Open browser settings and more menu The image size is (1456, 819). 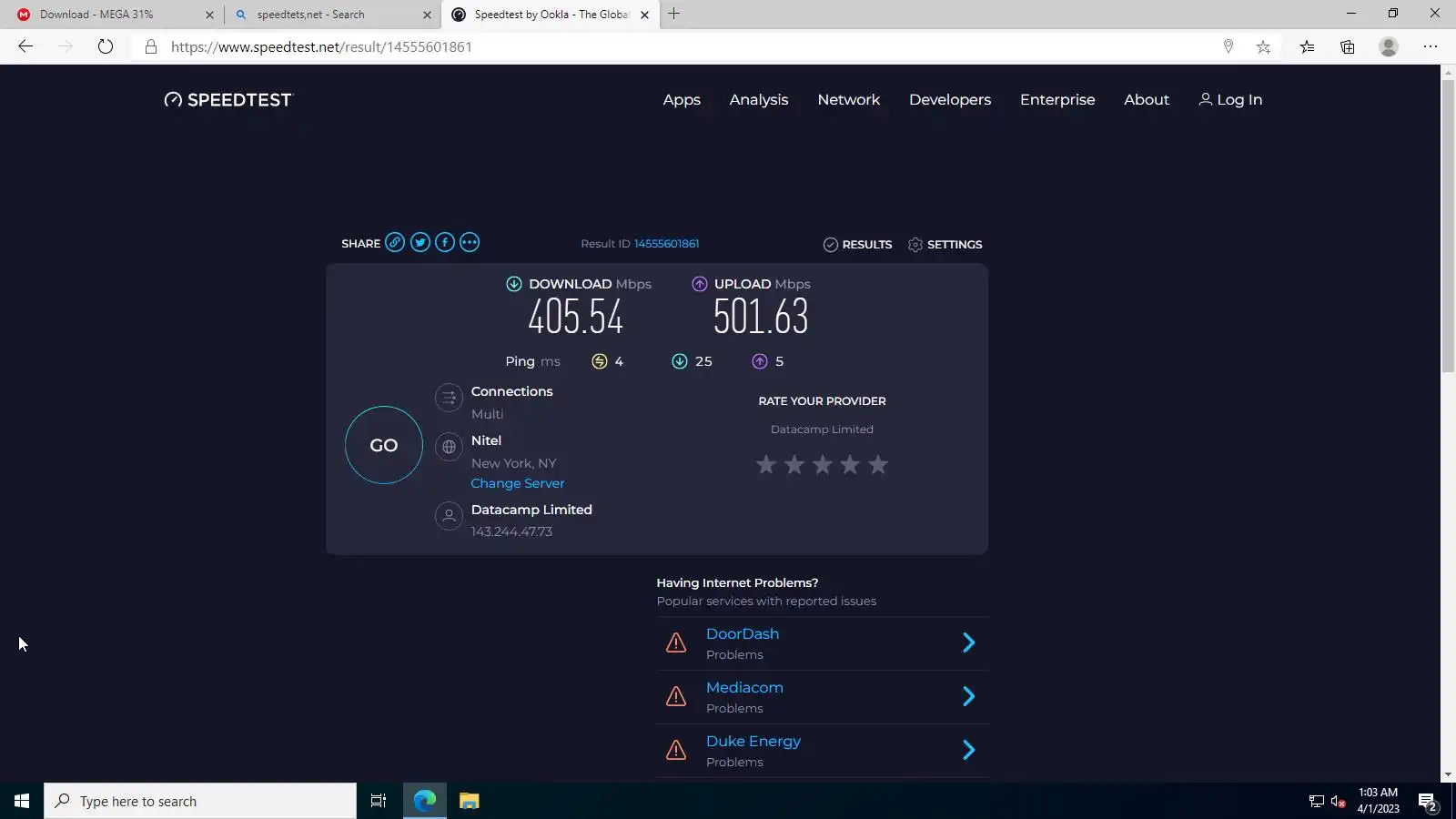coord(1431,46)
